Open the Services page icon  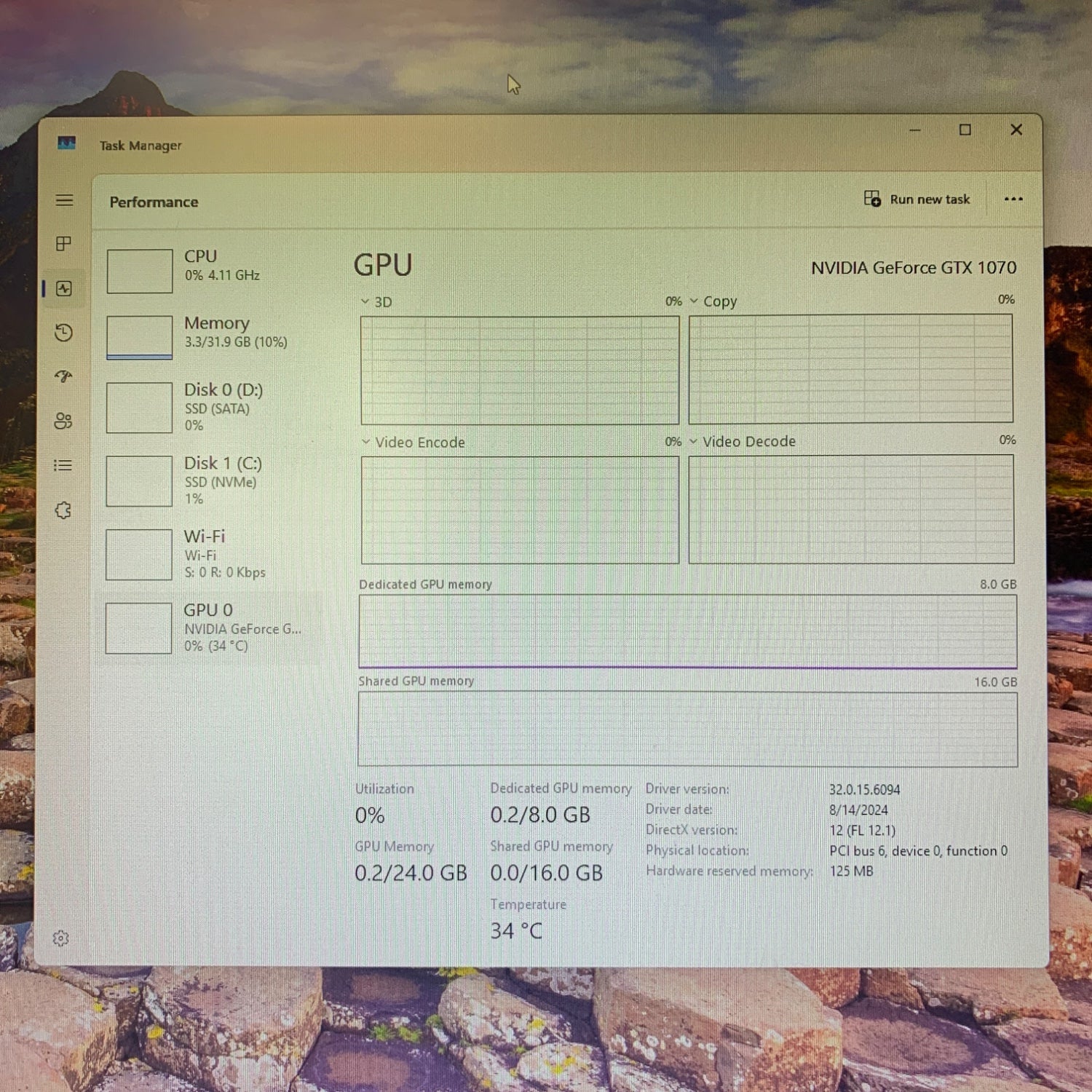click(x=63, y=510)
